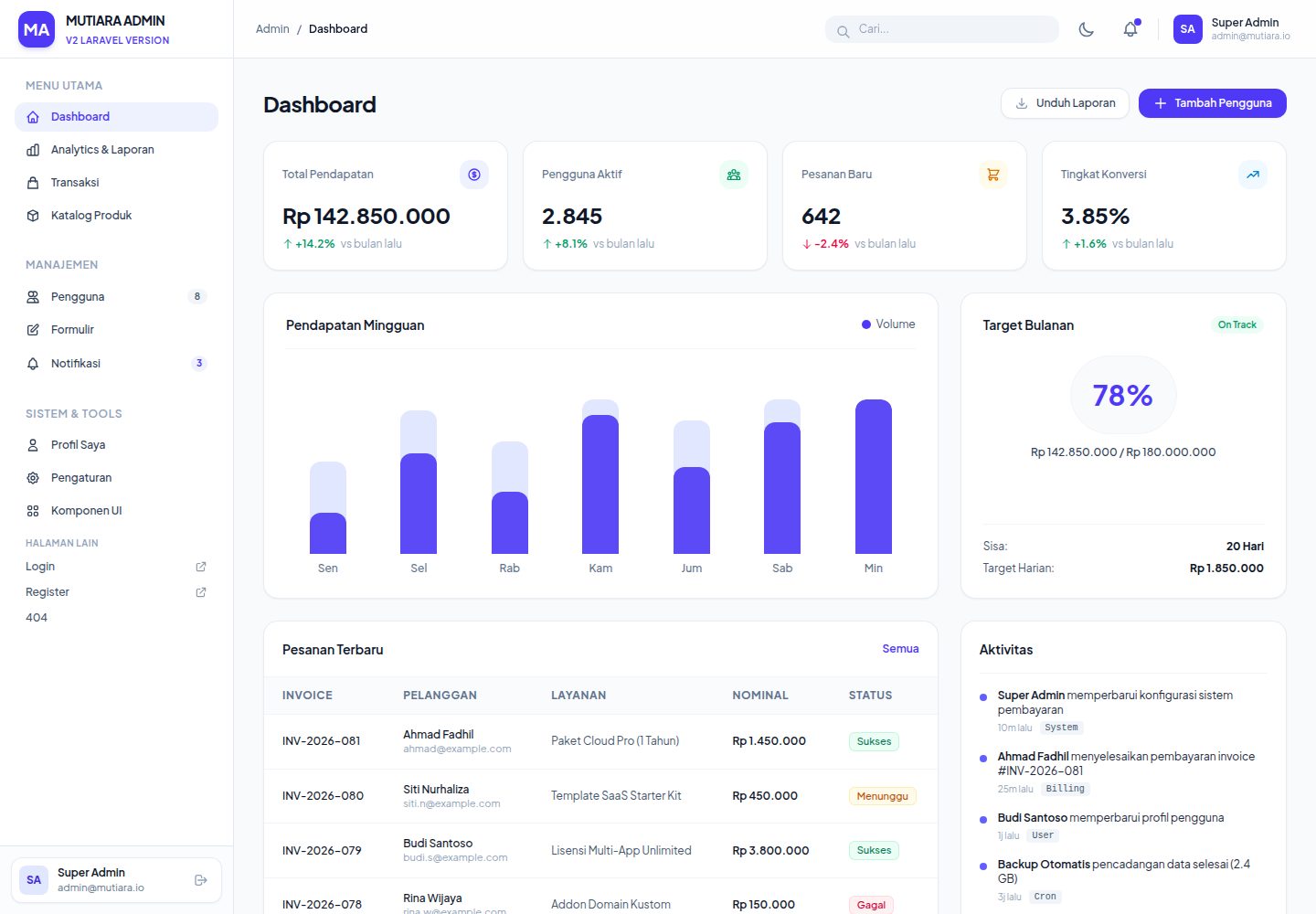Image resolution: width=1316 pixels, height=914 pixels.
Task: Click the Transaksi bag icon
Action: pos(33,183)
